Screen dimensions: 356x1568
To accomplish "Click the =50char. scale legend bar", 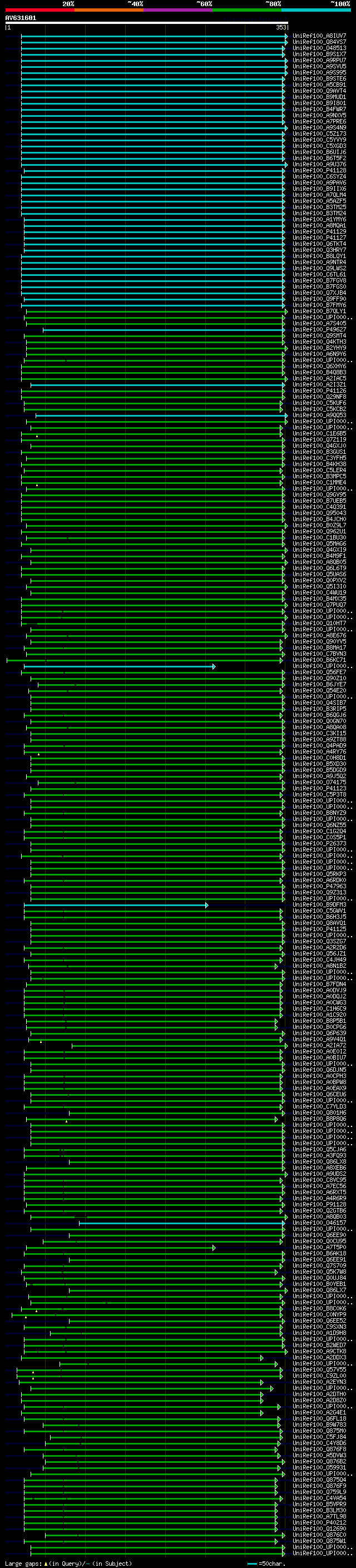I will (x=252, y=1564).
